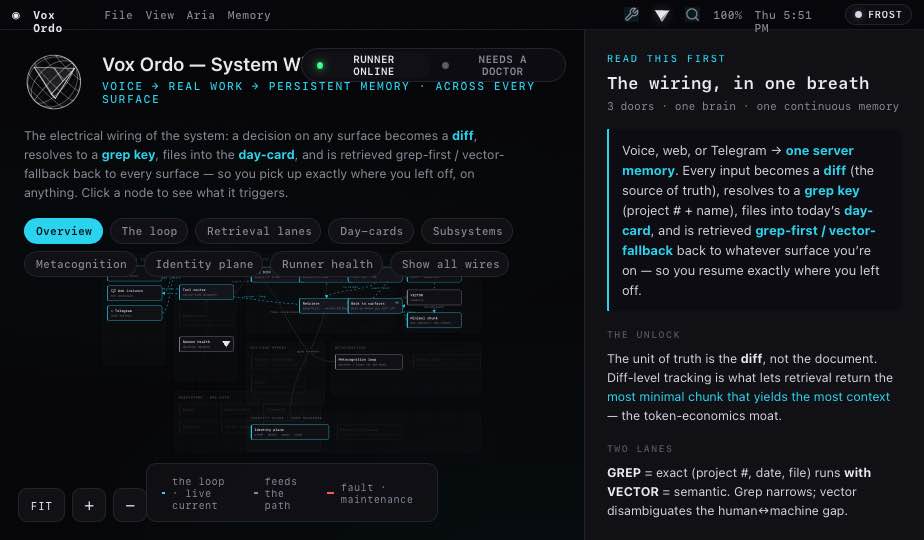Image resolution: width=924 pixels, height=540 pixels.
Task: Select the Telegram node in diagram
Action: click(134, 312)
